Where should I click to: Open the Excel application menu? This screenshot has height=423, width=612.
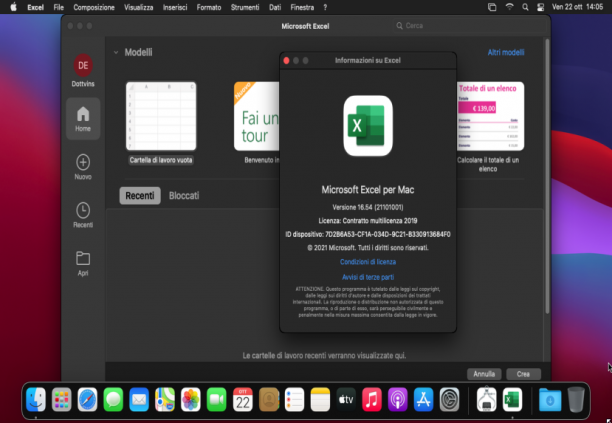[x=36, y=7]
